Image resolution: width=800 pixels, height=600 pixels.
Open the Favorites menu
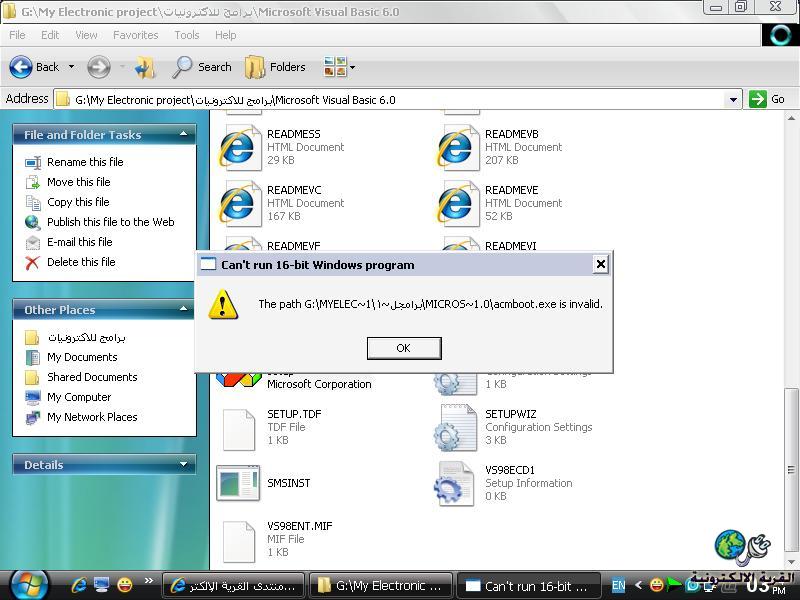[136, 35]
